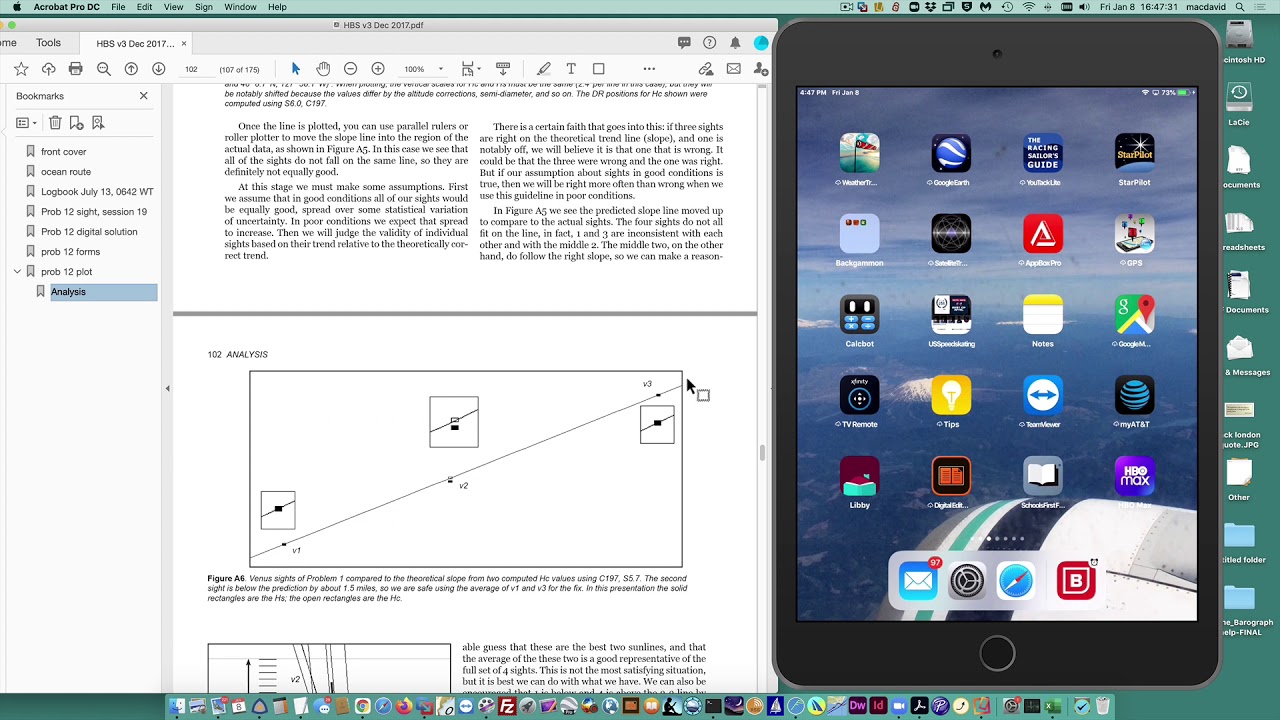Open StarPilot app on iPad
Image resolution: width=1280 pixels, height=720 pixels.
click(1134, 153)
